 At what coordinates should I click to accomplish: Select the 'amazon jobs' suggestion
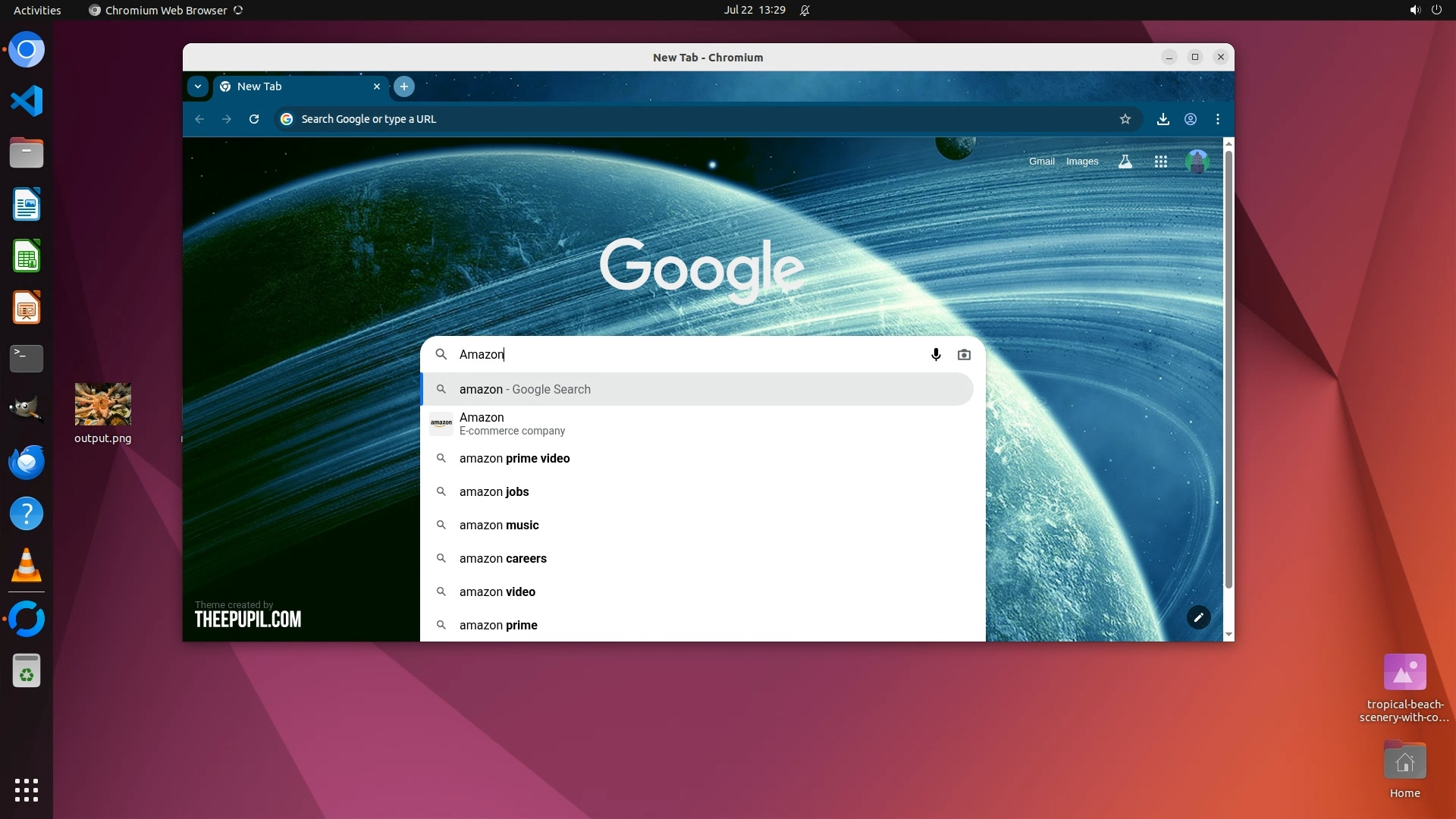(494, 491)
